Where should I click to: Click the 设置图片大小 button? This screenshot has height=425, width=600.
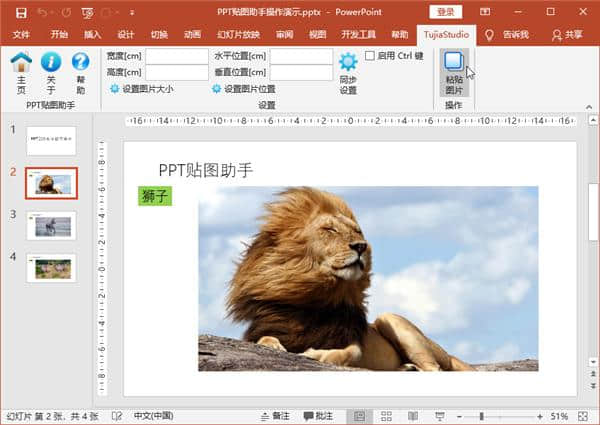[x=141, y=89]
